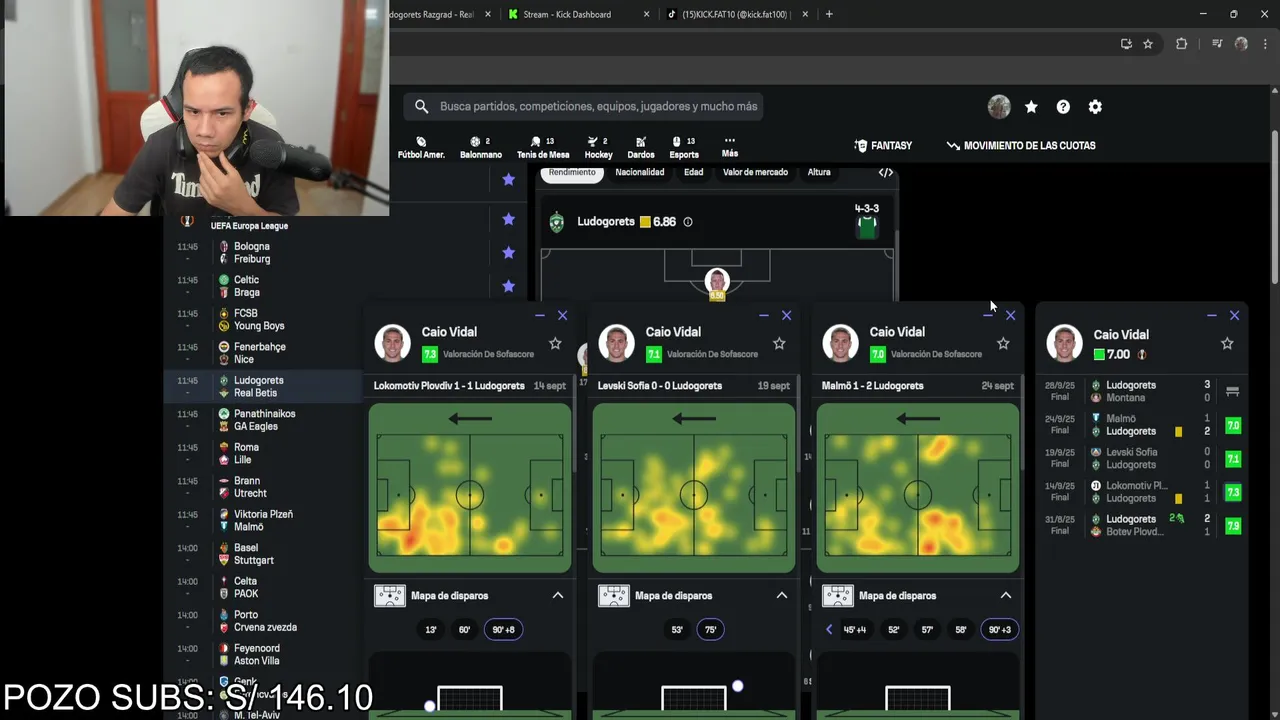Favorite Caio Vidal in Lokomotiv Plovdiv popup
The width and height of the screenshot is (1280, 720).
tap(555, 343)
